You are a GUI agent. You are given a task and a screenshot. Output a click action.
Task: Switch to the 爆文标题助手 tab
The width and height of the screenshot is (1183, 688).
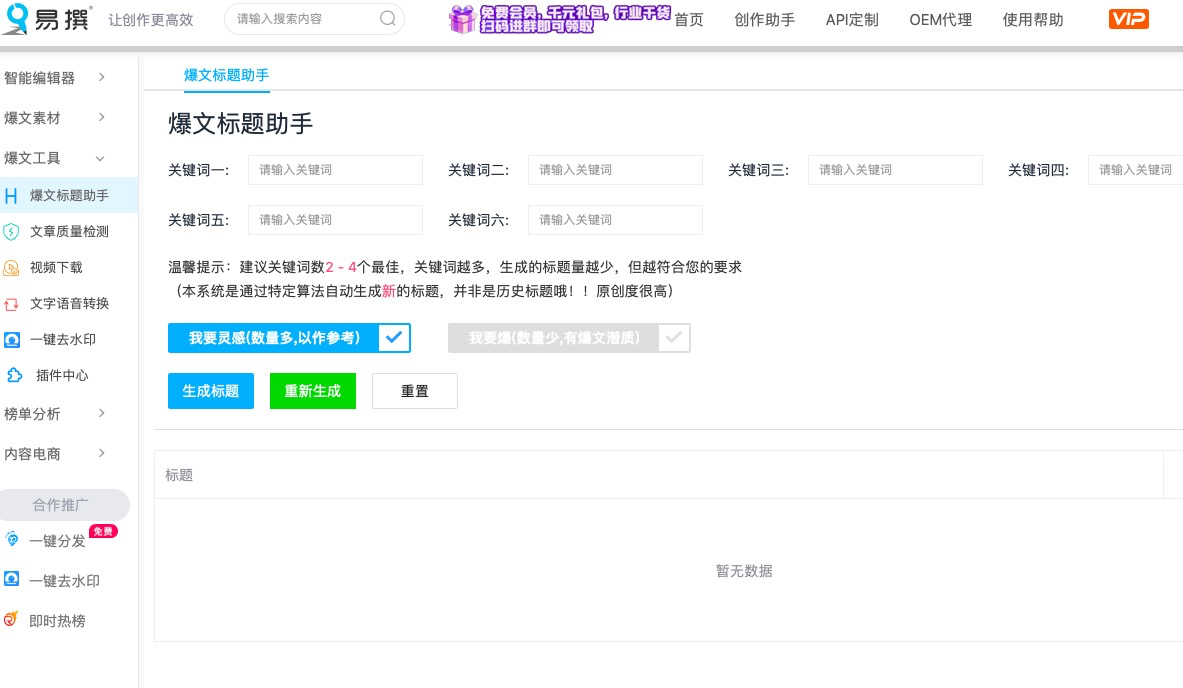tap(226, 74)
